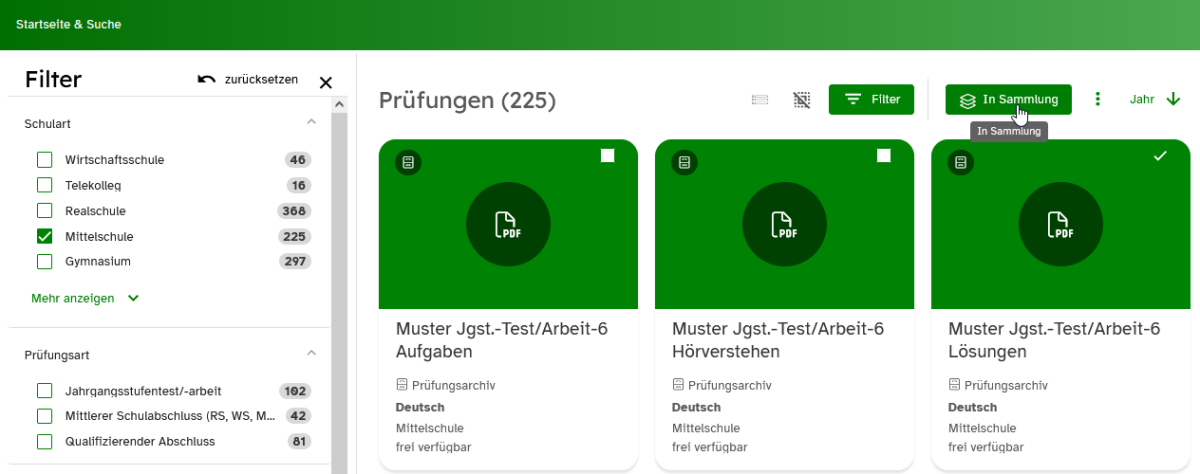Click the reset arrow icon next to zurücksetzen

click(207, 80)
